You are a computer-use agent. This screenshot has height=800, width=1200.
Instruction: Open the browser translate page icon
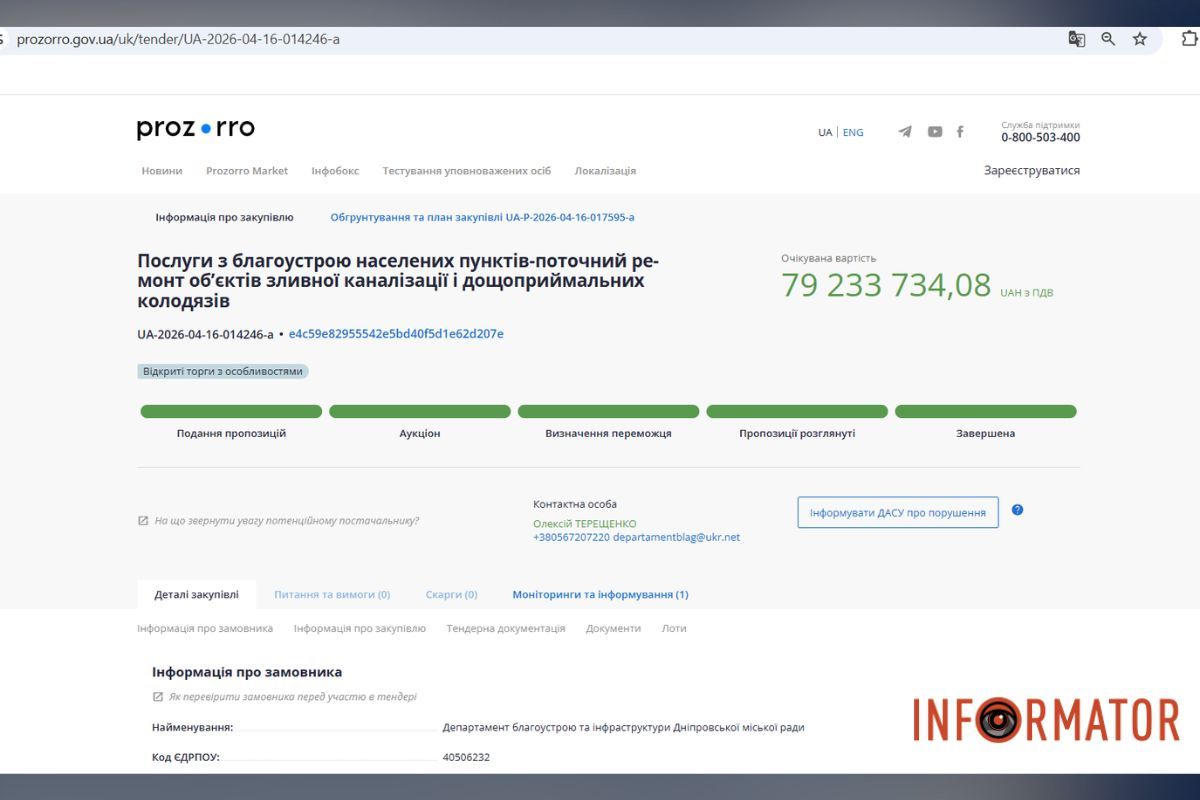(x=1077, y=39)
